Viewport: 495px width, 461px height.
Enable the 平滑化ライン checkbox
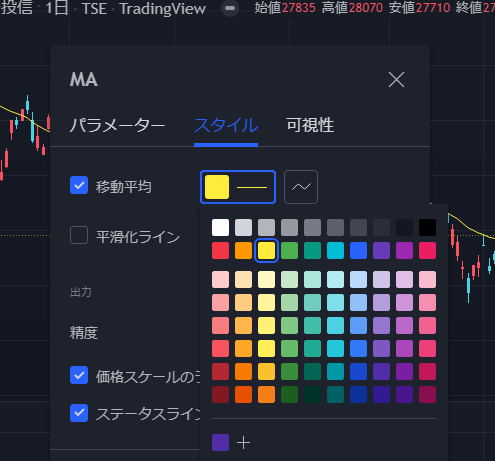point(79,235)
